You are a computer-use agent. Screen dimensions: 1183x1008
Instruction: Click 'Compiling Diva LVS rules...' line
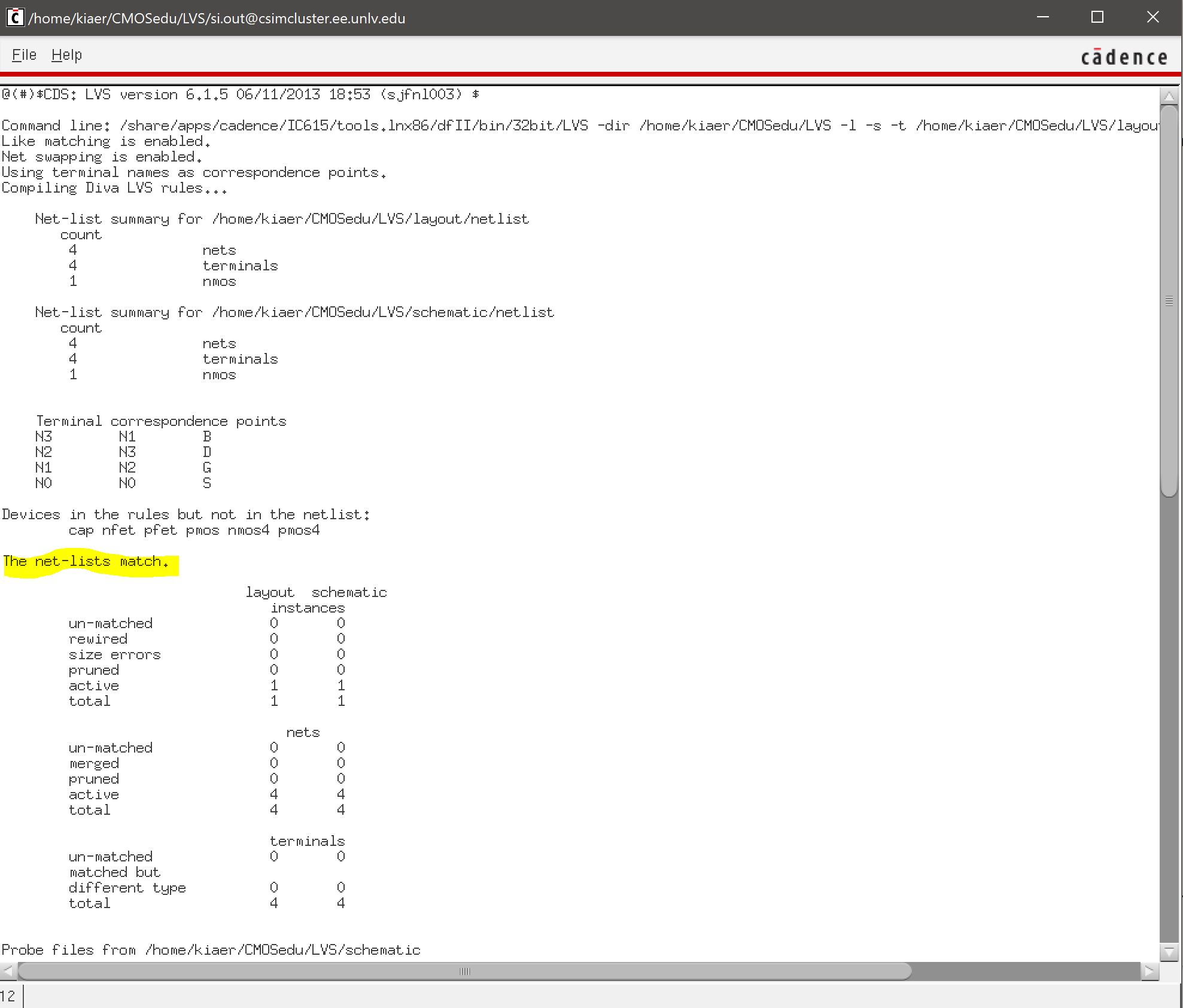coord(114,188)
